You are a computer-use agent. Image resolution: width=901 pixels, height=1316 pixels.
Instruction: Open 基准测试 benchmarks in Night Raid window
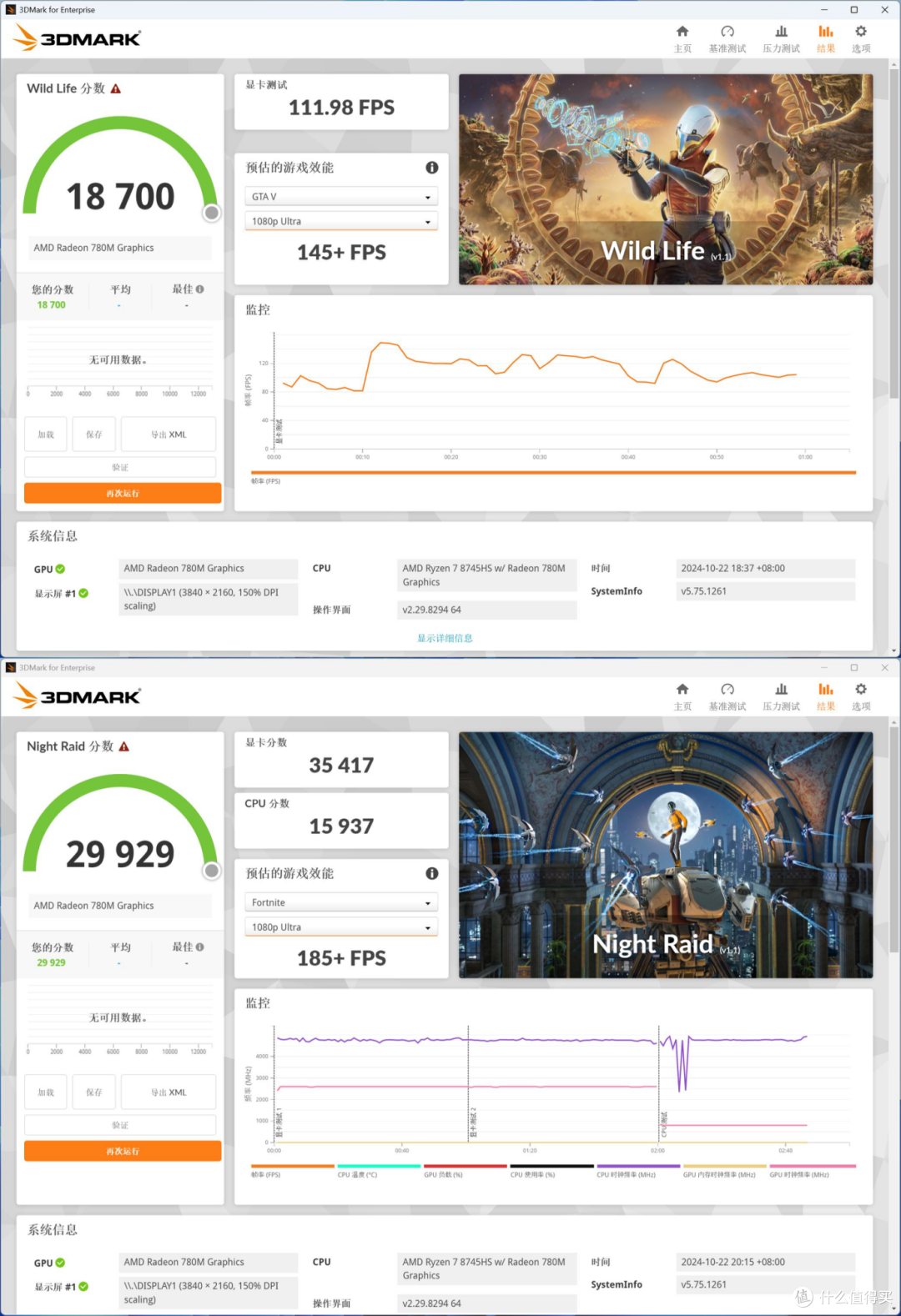click(x=727, y=696)
